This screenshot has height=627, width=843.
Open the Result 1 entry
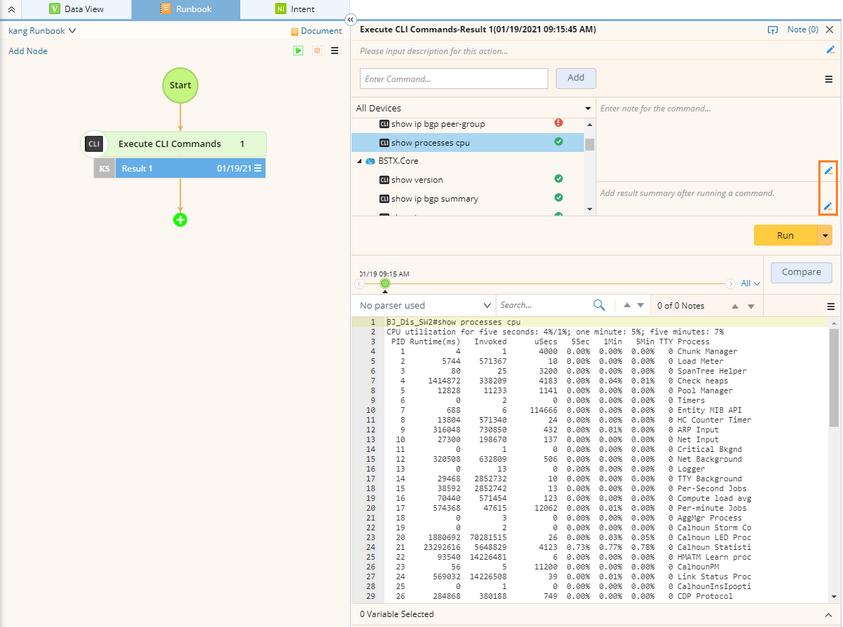pos(180,168)
